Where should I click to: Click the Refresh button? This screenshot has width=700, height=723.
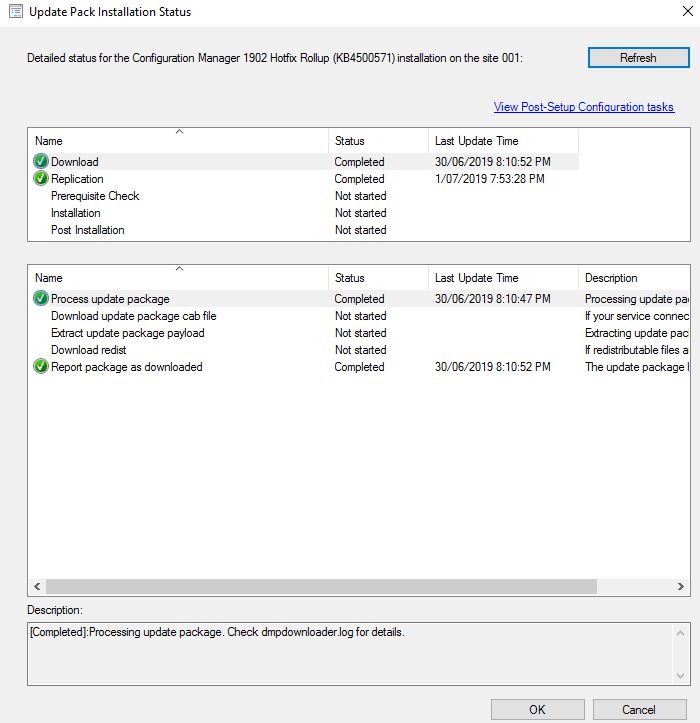pyautogui.click(x=639, y=58)
